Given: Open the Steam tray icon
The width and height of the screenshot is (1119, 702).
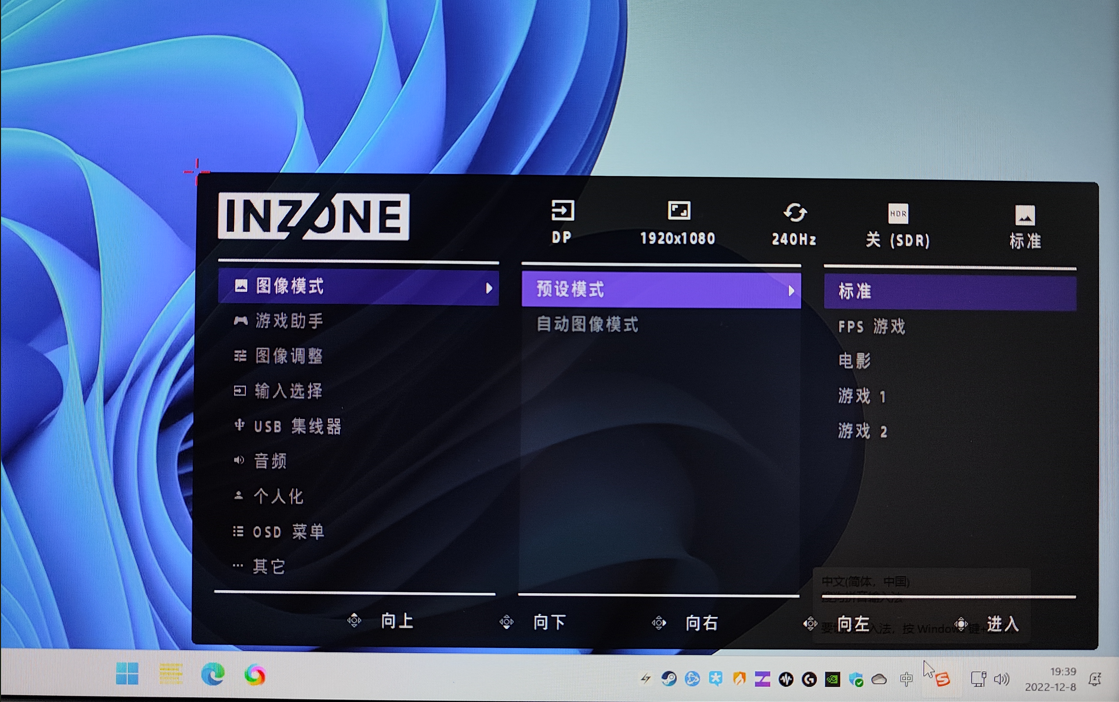Looking at the screenshot, I should tap(669, 679).
